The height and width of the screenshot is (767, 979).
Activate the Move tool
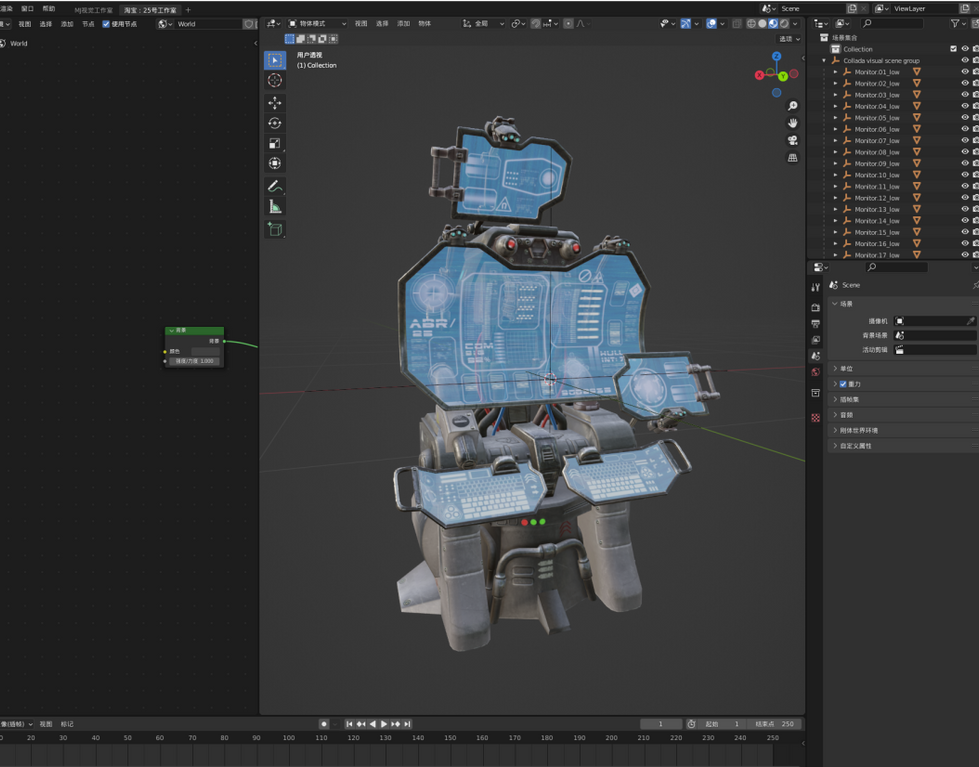[x=275, y=103]
